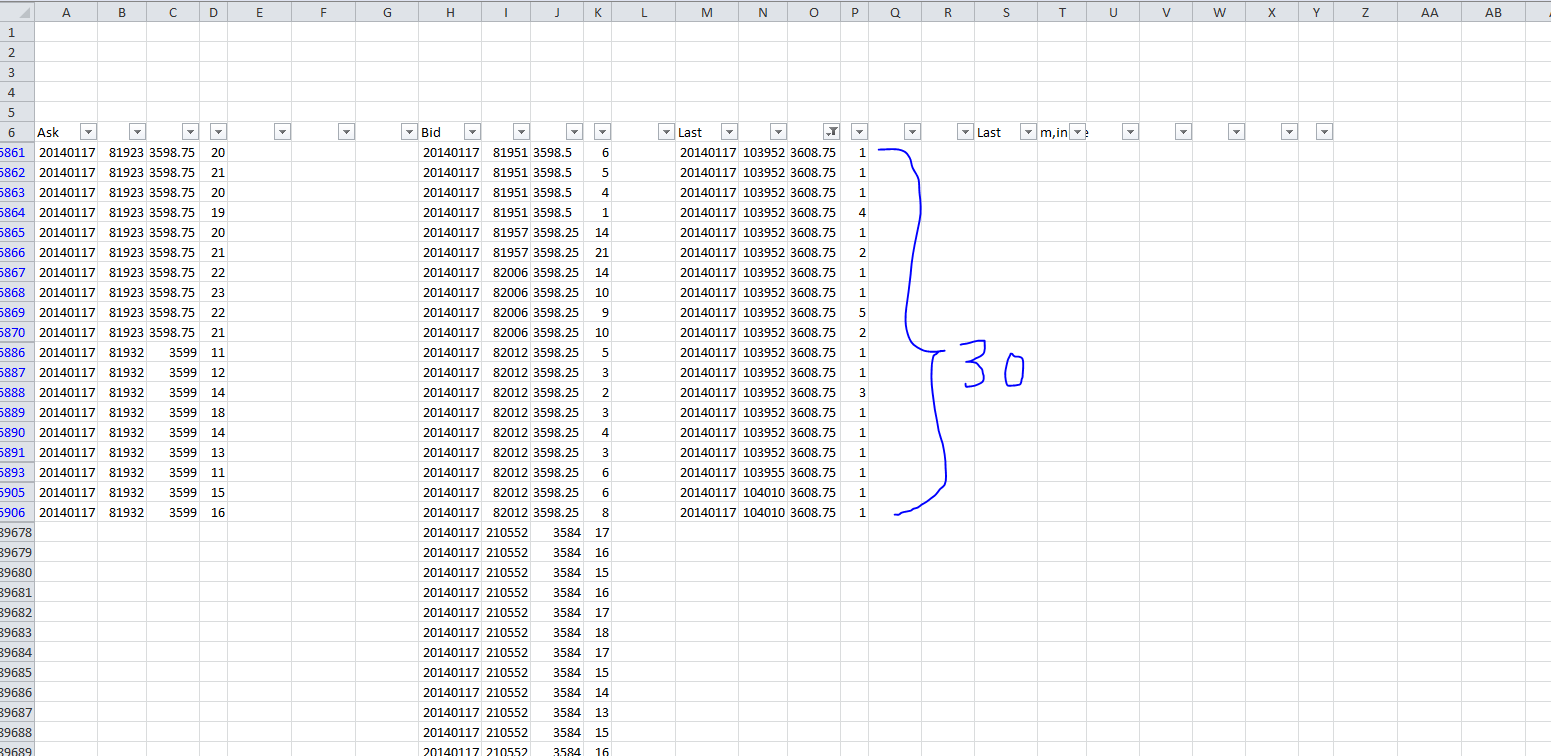
Task: Select row 5906 Bid volume cell 8
Action: pos(598,512)
